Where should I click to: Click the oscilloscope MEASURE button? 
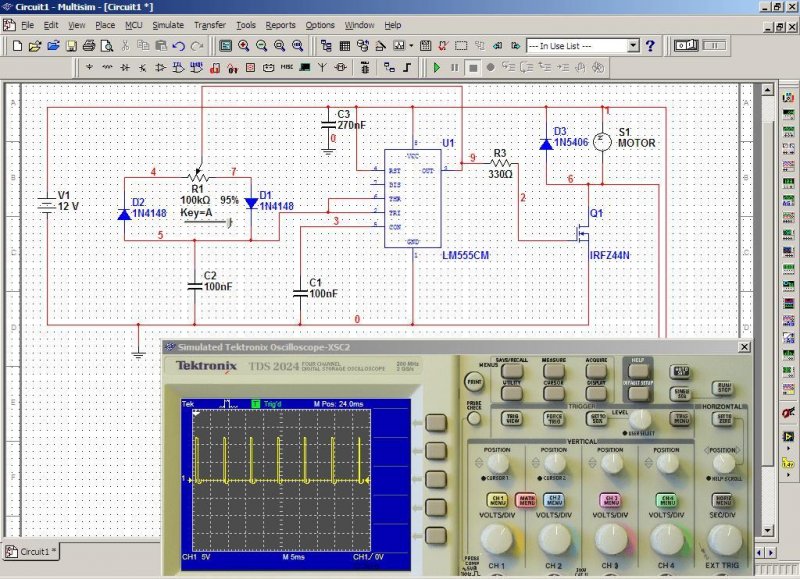click(554, 371)
